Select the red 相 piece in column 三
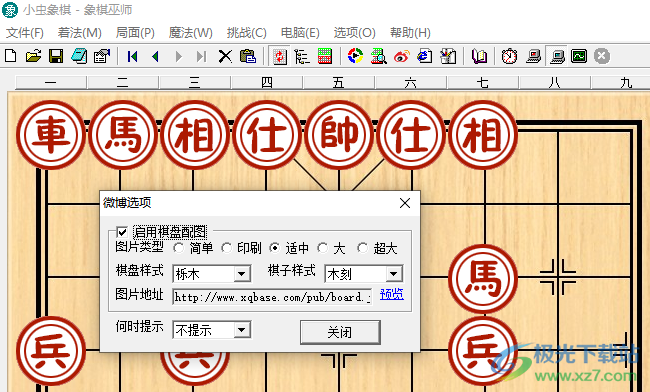The width and height of the screenshot is (650, 392). point(195,135)
